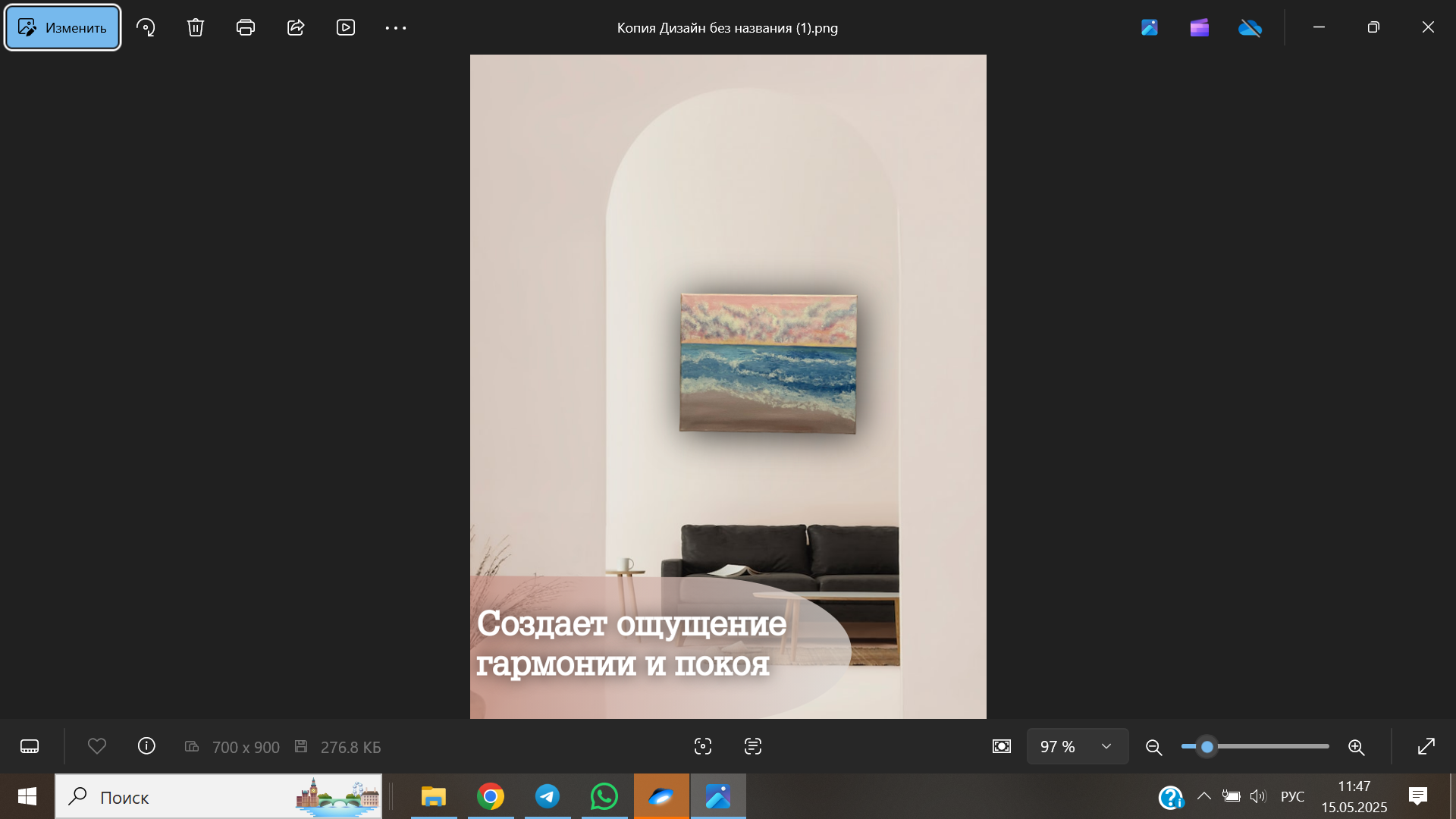Fit image to window icon
Screen dimensions: 1456x819
pos(1002,746)
